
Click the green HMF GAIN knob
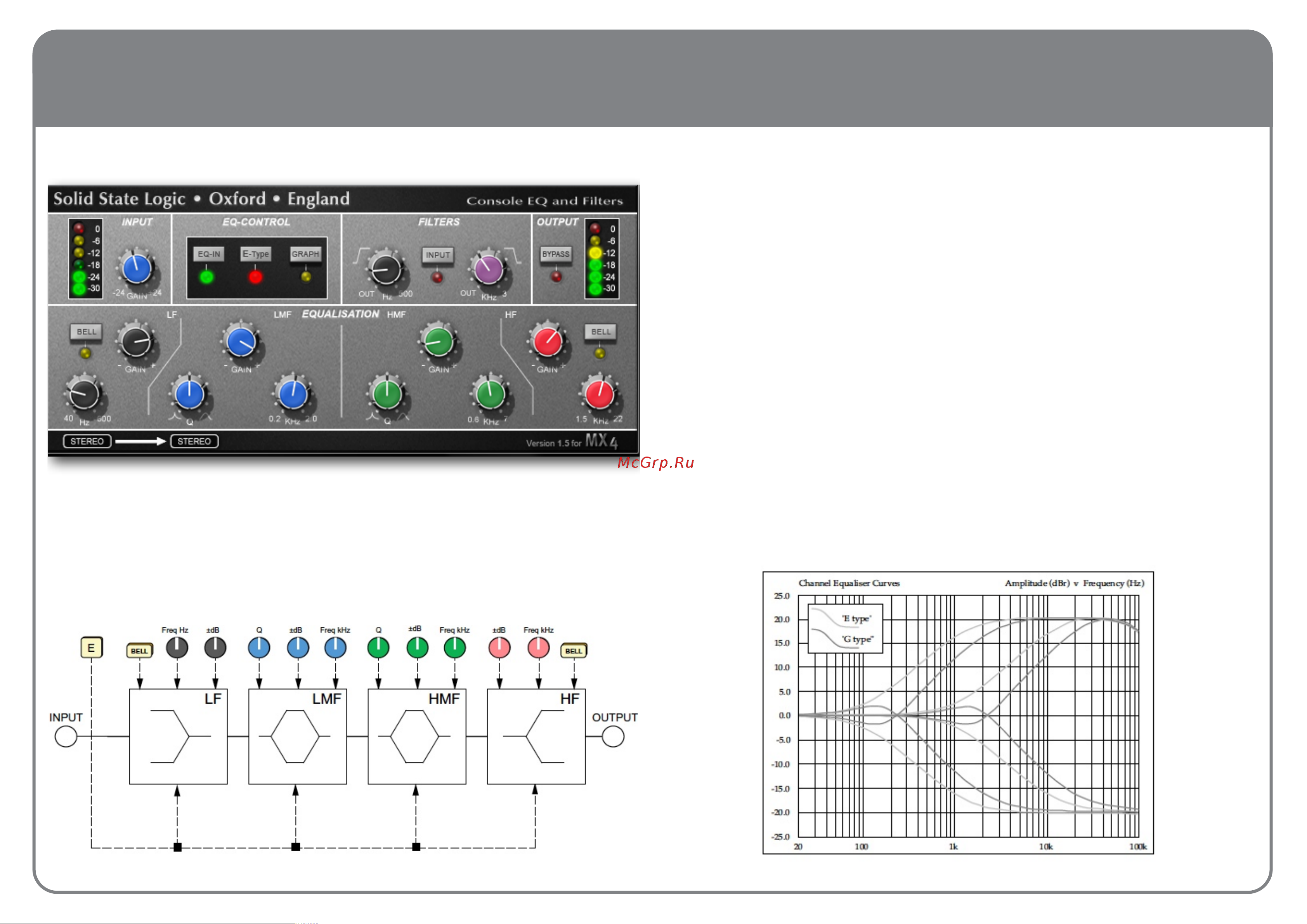coord(439,342)
